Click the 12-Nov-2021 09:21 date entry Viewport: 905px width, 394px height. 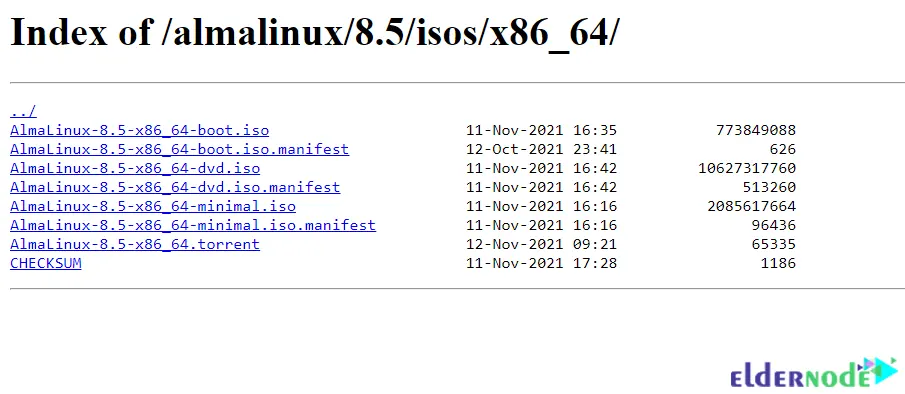541,245
